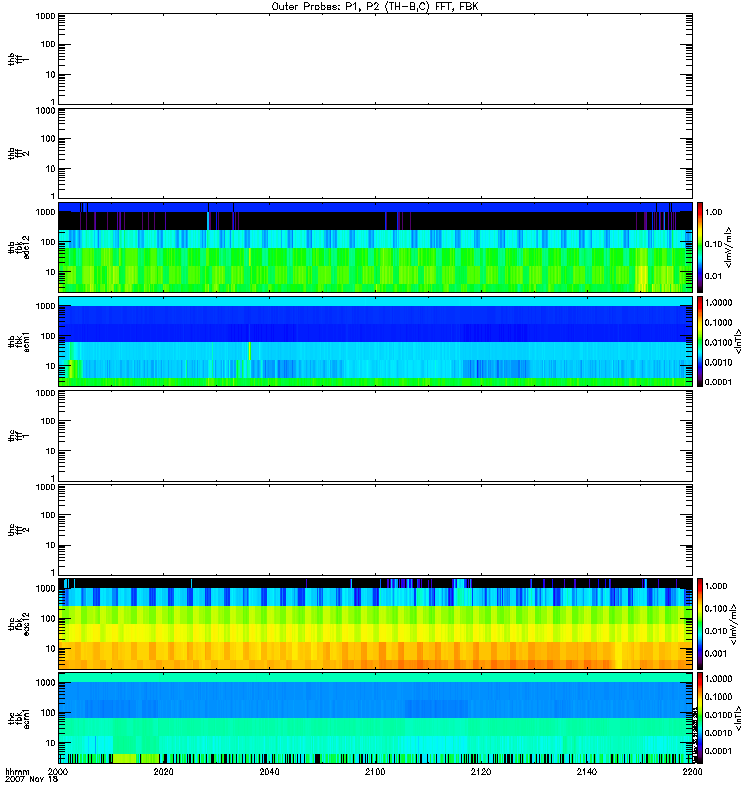The height and width of the screenshot is (800, 750).
Task: Click the empty thb fff 2 plot panel
Action: (x=375, y=153)
